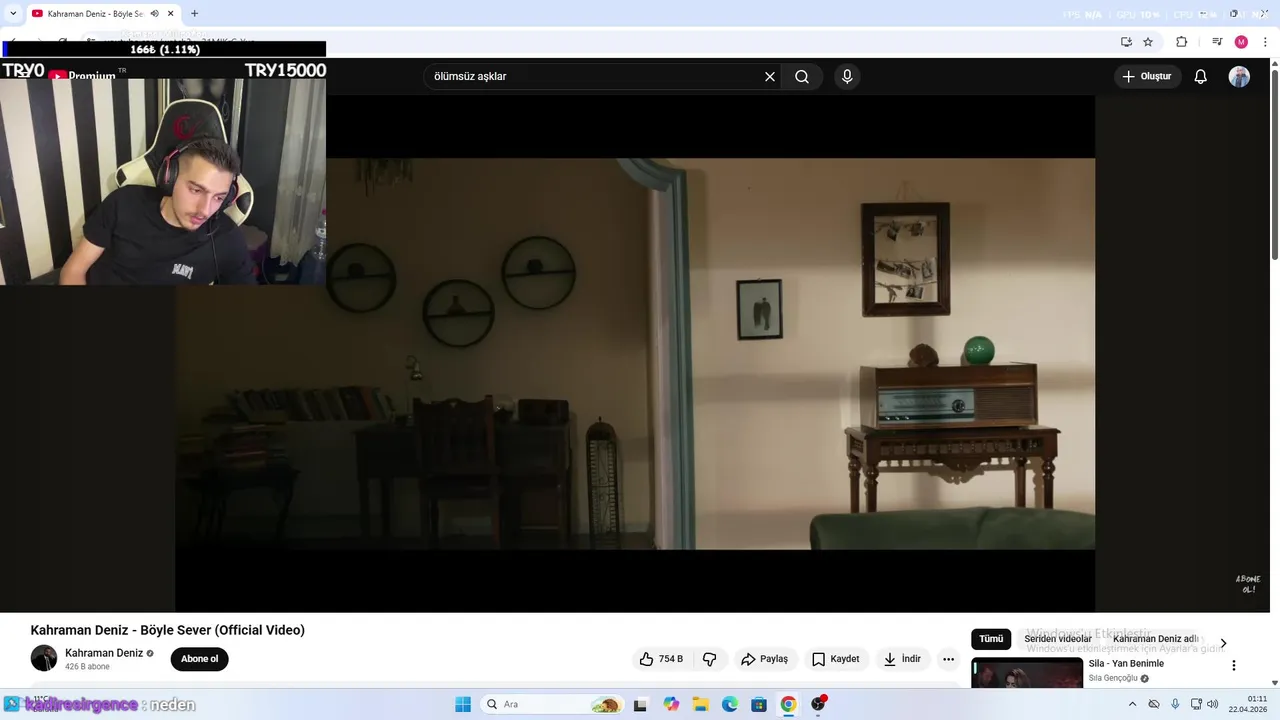Screen dimensions: 1280x720
Task: Select the Tümü filter chip
Action: pyautogui.click(x=991, y=639)
